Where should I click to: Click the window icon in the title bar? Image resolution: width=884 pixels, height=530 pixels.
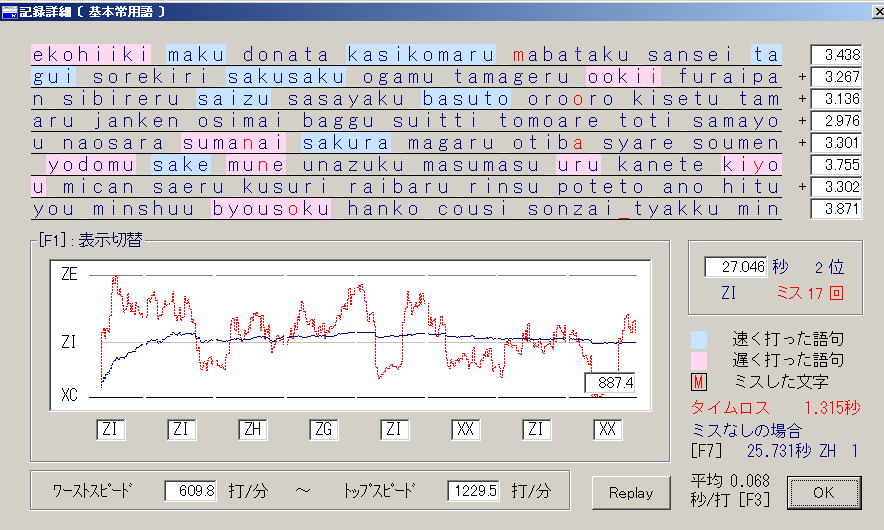tap(9, 11)
